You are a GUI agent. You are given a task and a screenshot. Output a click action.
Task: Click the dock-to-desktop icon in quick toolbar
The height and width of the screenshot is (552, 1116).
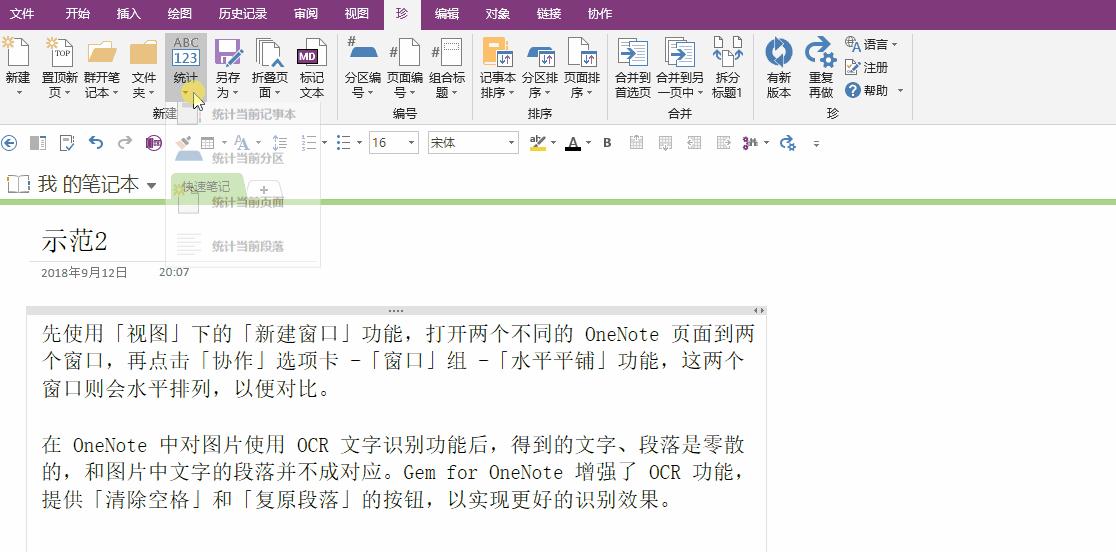pos(38,143)
